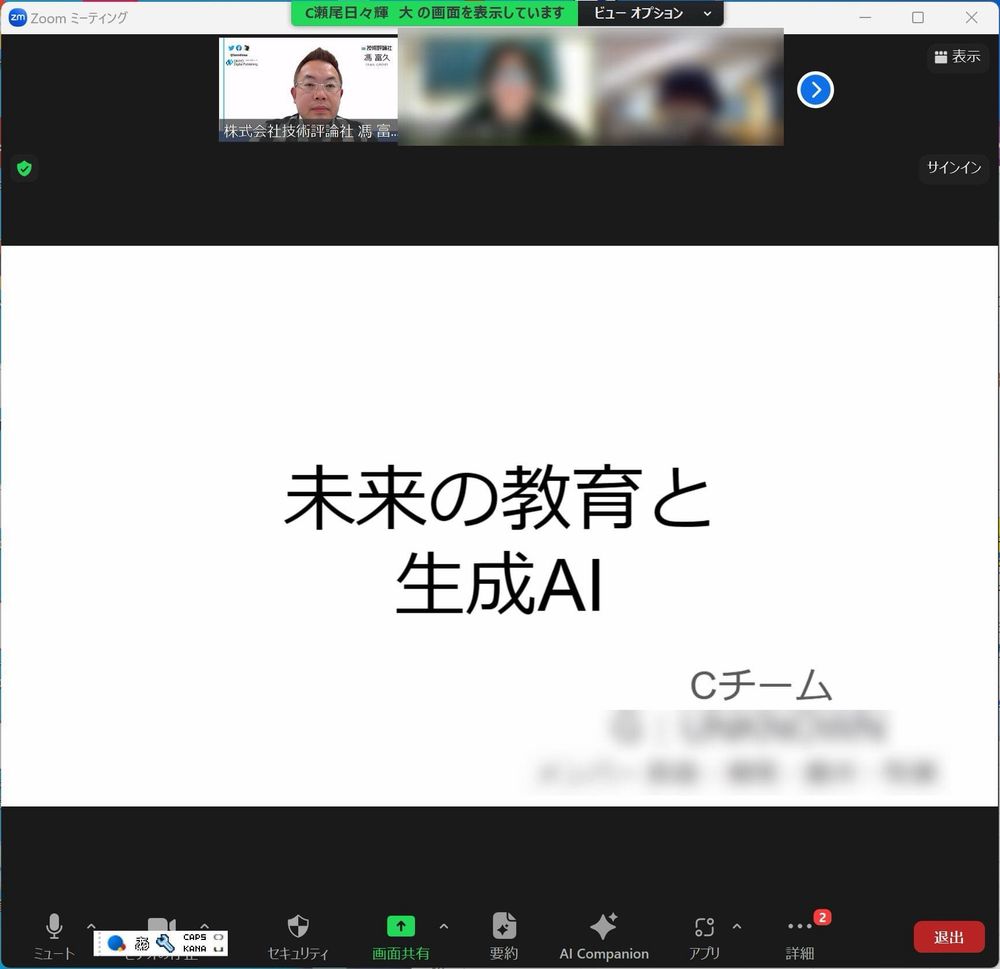This screenshot has height=969, width=1000.
Task: Toggle video with ビデオの停止
Action: coord(161,929)
